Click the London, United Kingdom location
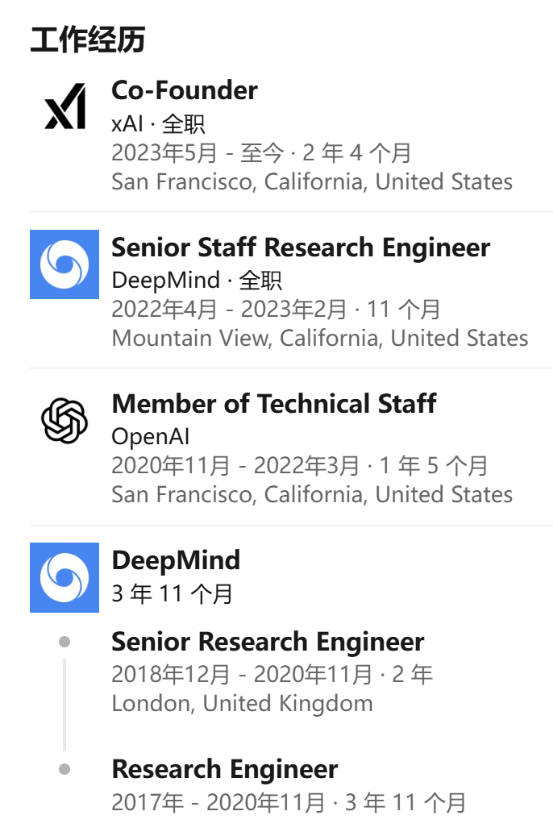 (242, 703)
